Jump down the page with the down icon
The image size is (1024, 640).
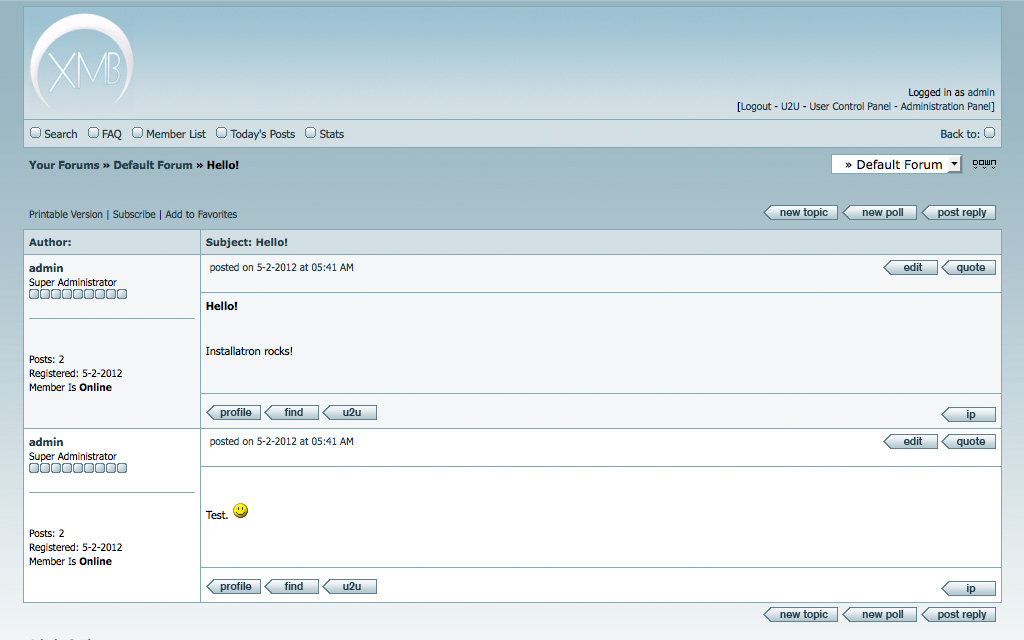coord(984,164)
